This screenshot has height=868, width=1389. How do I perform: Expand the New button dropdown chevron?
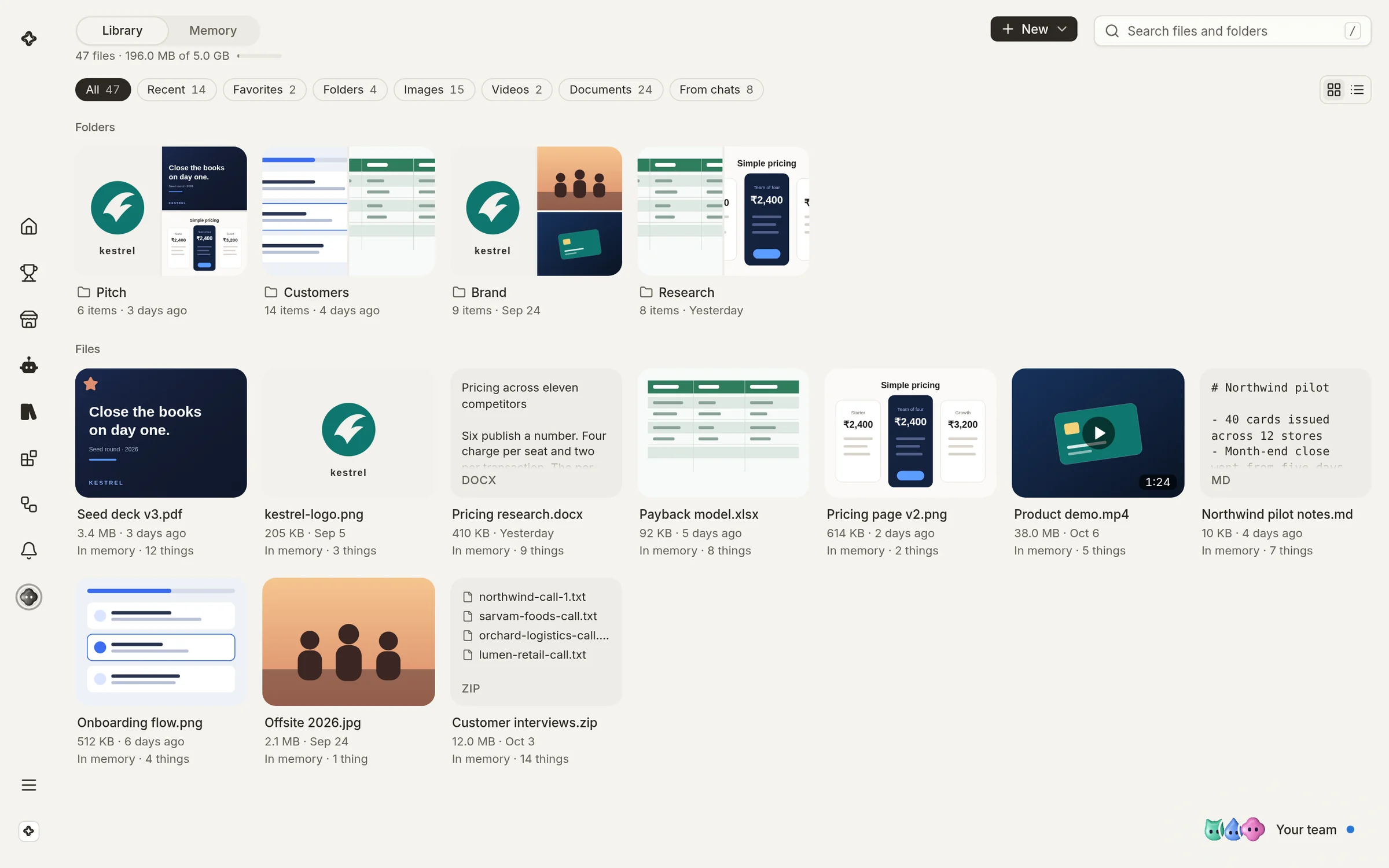1062,29
